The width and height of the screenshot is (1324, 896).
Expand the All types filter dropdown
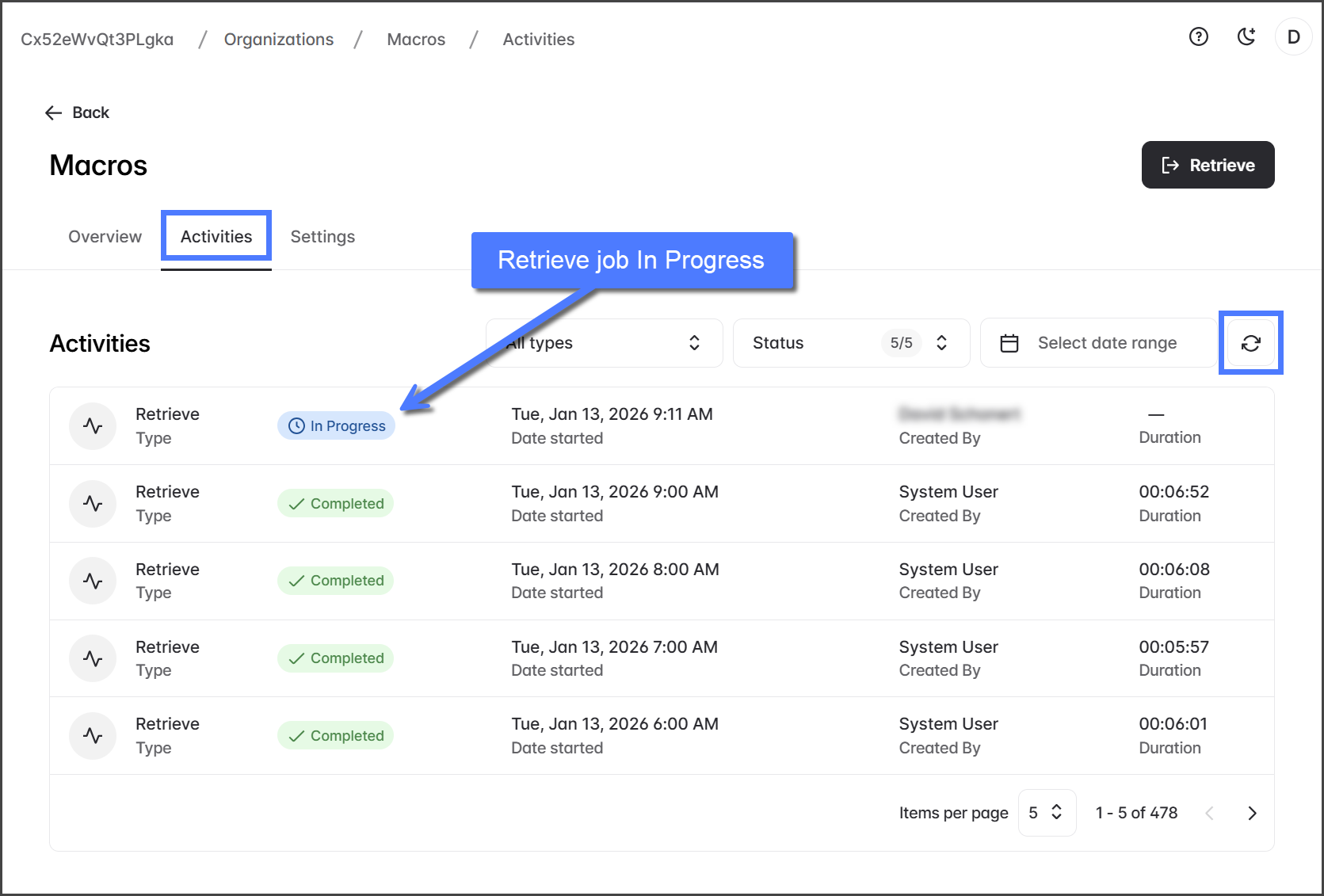[x=604, y=343]
